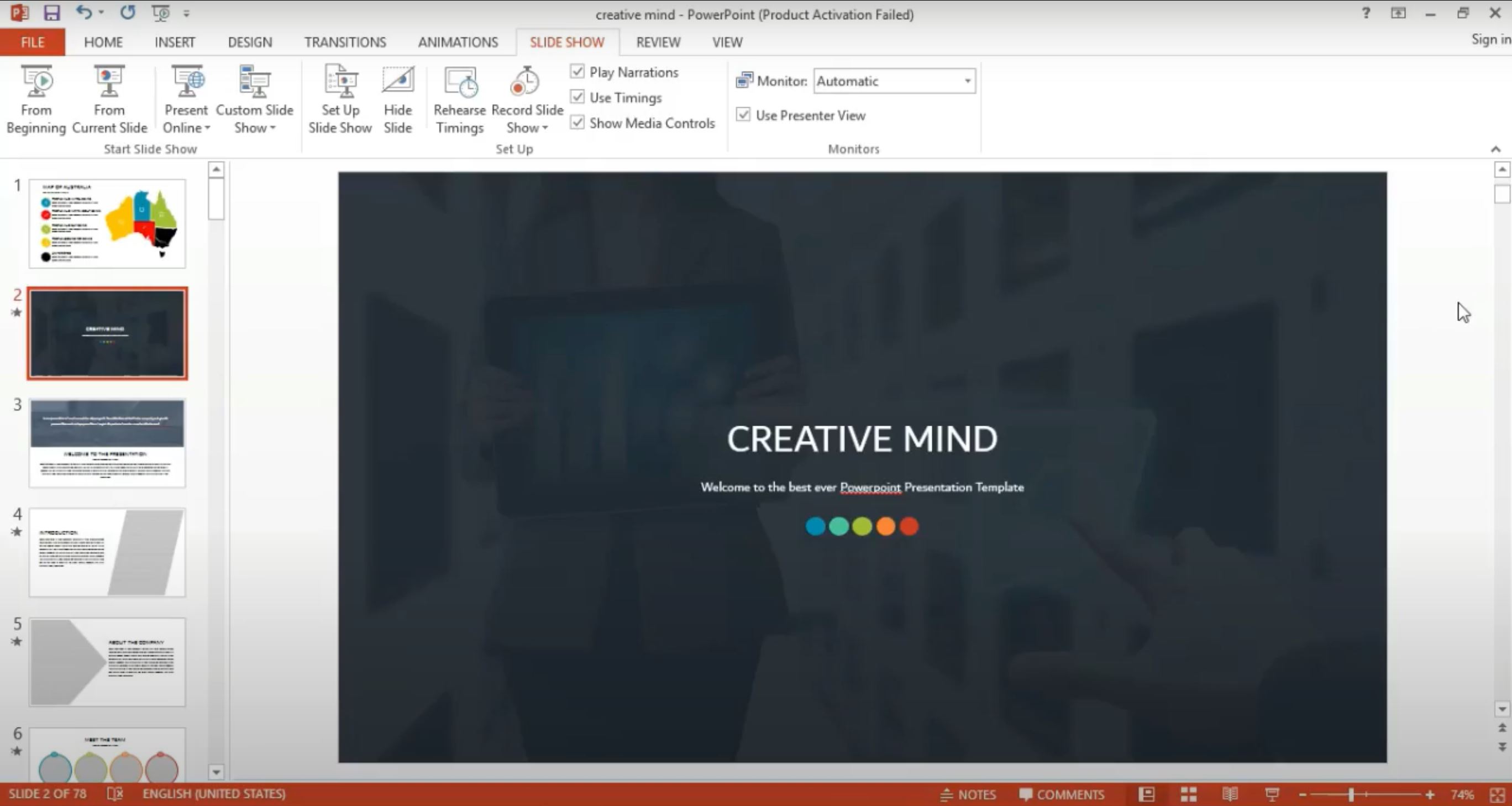The image size is (1512, 806).
Task: Disable Play Narrations
Action: 577,71
